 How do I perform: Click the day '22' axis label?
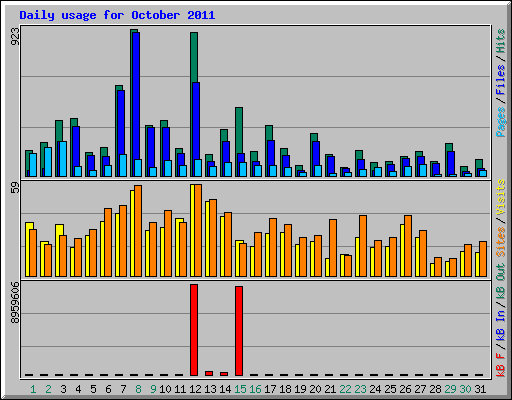[345, 389]
